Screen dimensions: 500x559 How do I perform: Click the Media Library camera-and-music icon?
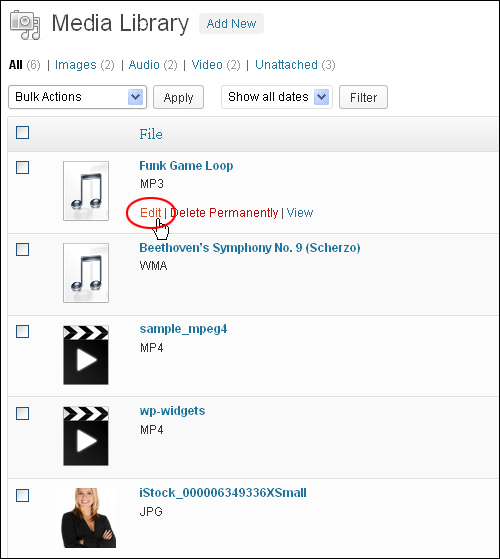(x=25, y=25)
